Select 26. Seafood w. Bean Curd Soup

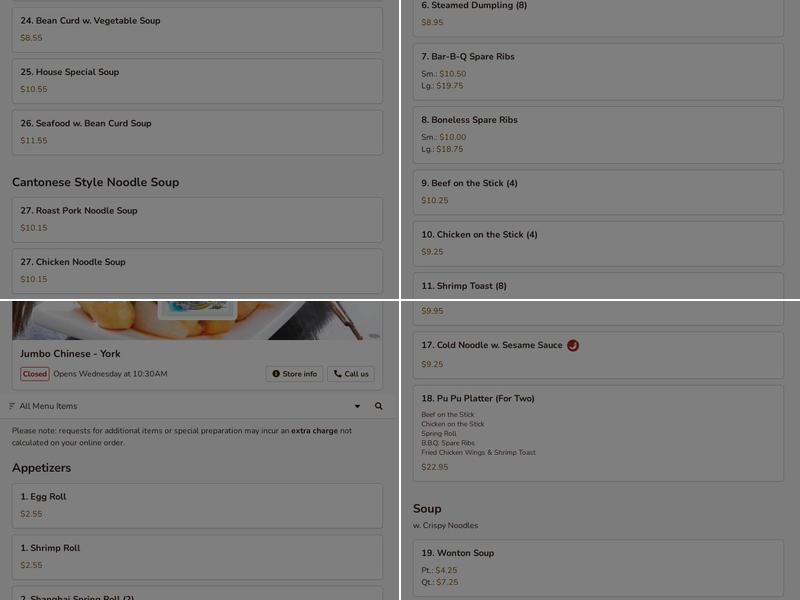[197, 133]
